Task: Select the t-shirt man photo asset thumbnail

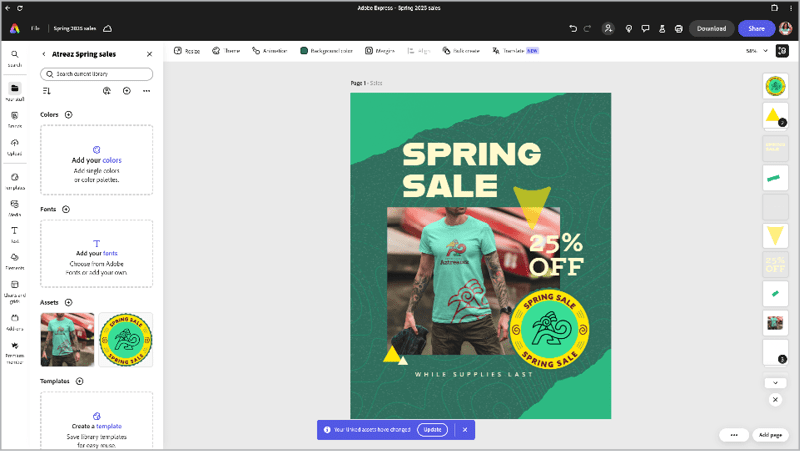Action: pyautogui.click(x=67, y=339)
